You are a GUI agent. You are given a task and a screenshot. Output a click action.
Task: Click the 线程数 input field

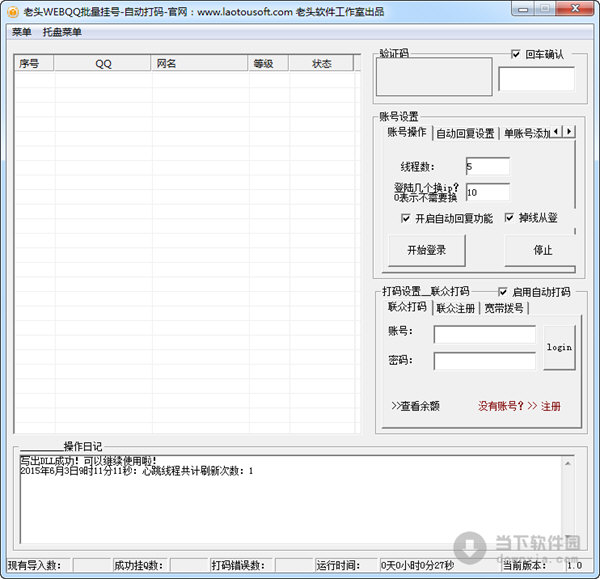click(487, 166)
